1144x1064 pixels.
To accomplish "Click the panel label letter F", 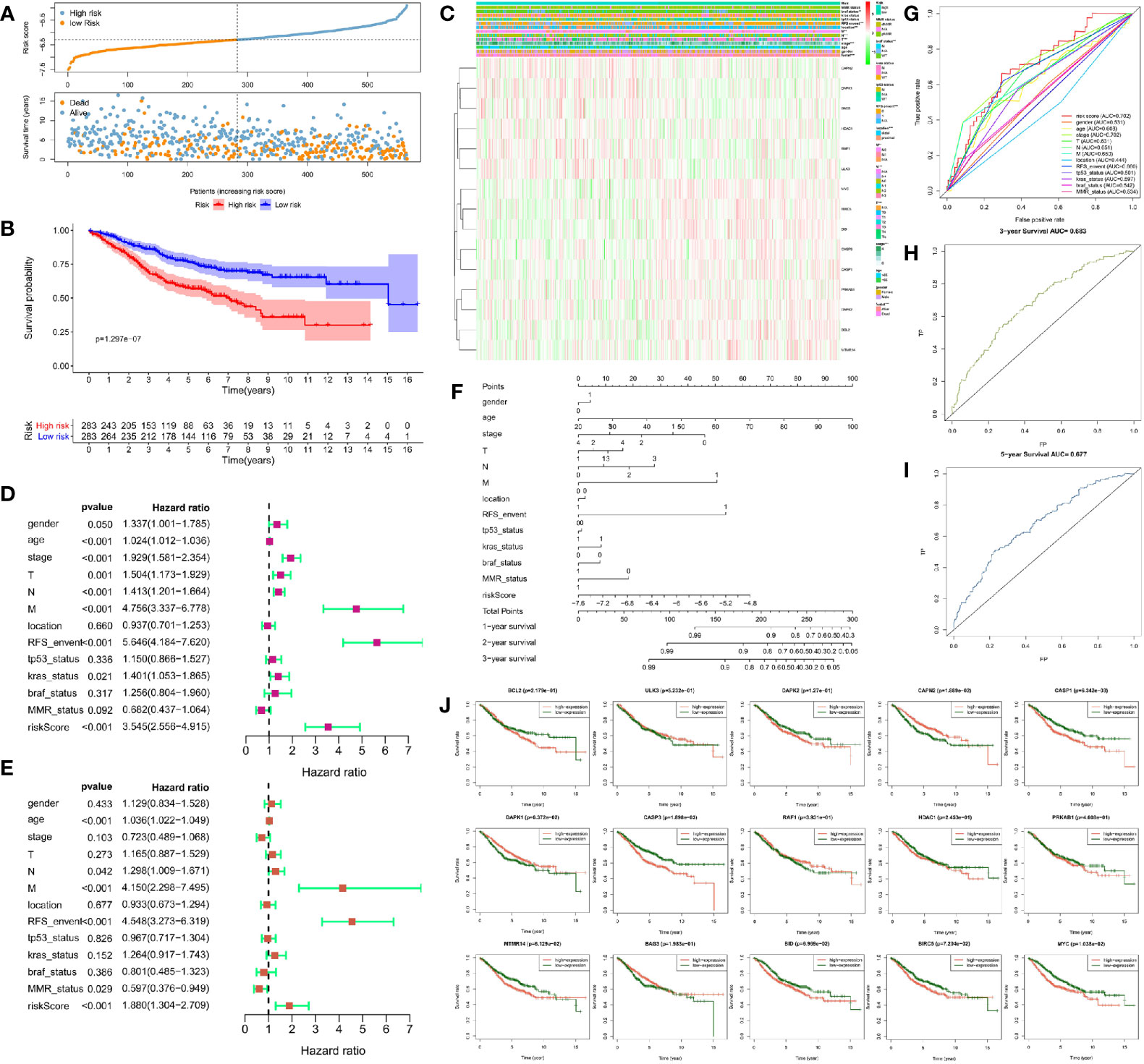I will [457, 392].
